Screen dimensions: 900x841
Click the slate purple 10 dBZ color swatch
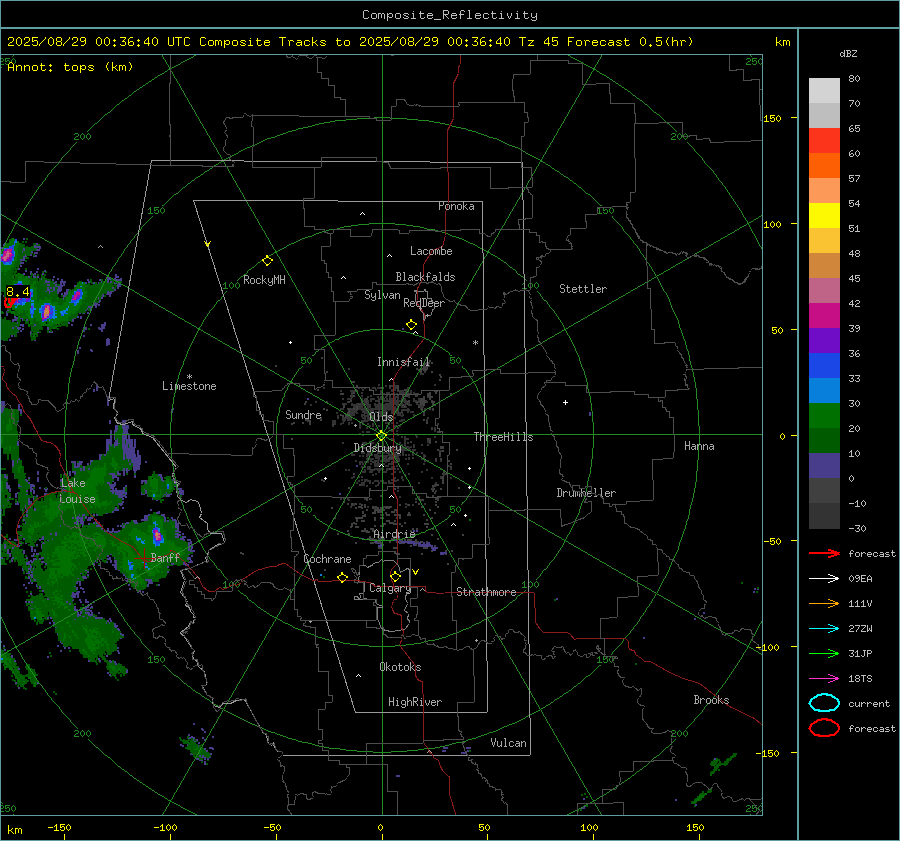coord(824,465)
